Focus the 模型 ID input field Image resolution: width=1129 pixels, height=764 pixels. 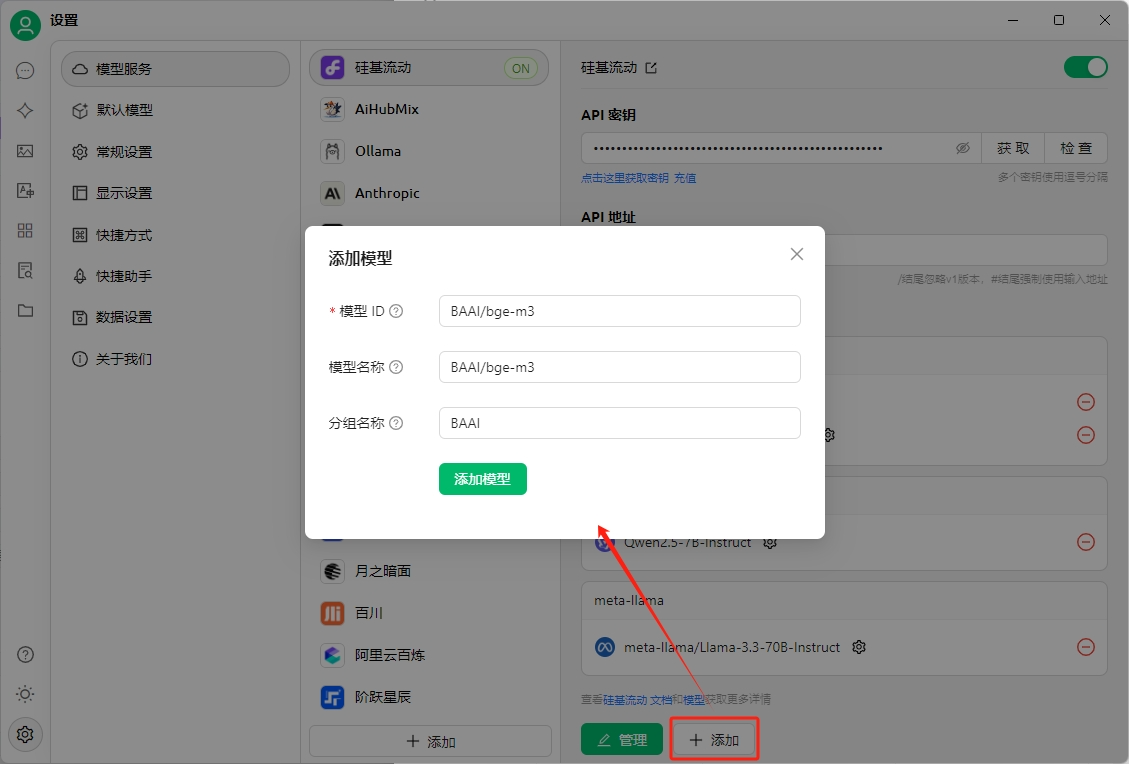click(x=619, y=311)
